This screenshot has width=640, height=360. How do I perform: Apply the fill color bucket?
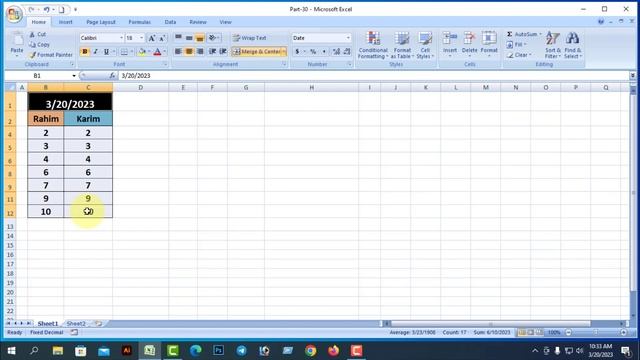[x=142, y=52]
